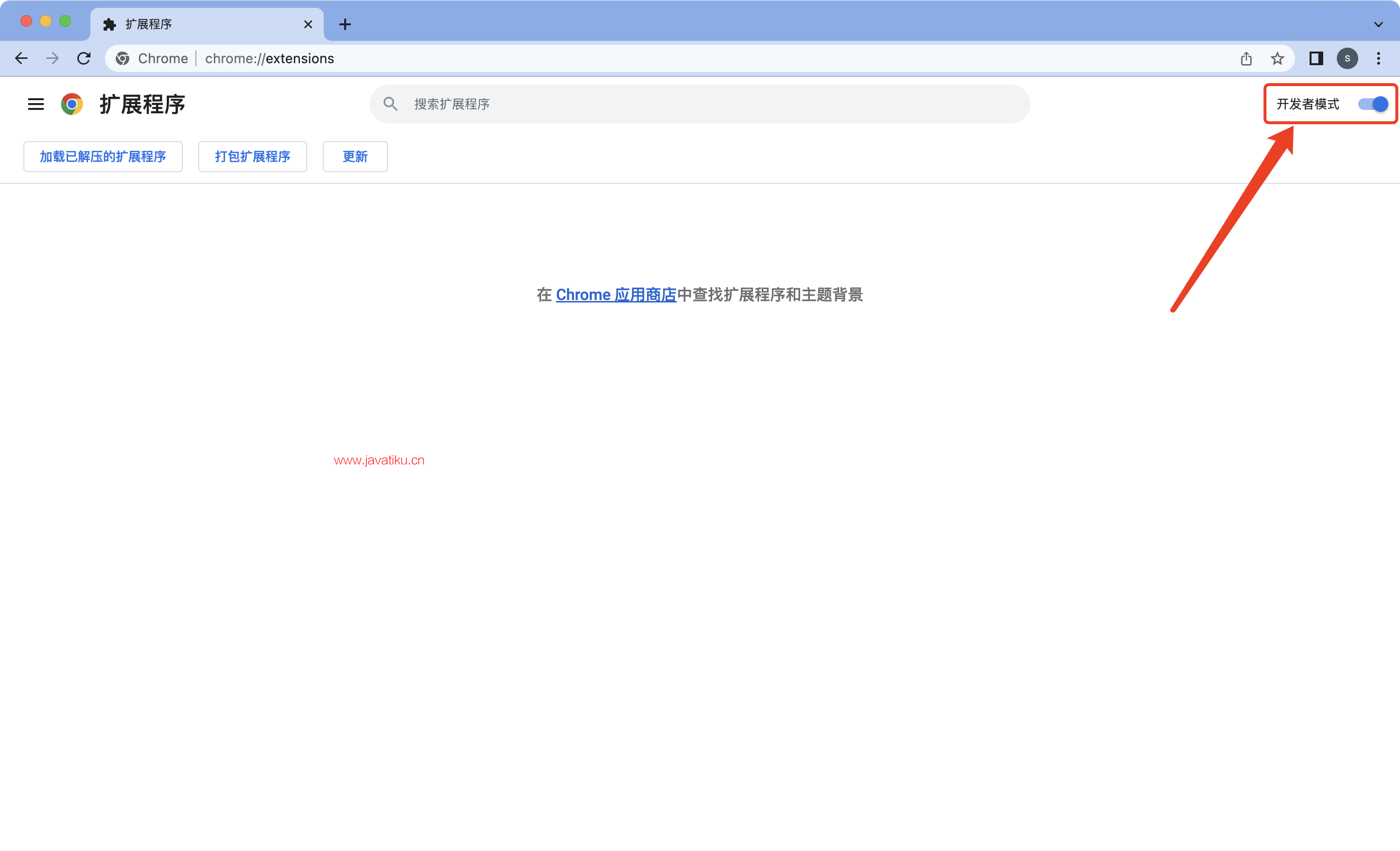Click the Chrome site info icon in address bar

(x=122, y=58)
